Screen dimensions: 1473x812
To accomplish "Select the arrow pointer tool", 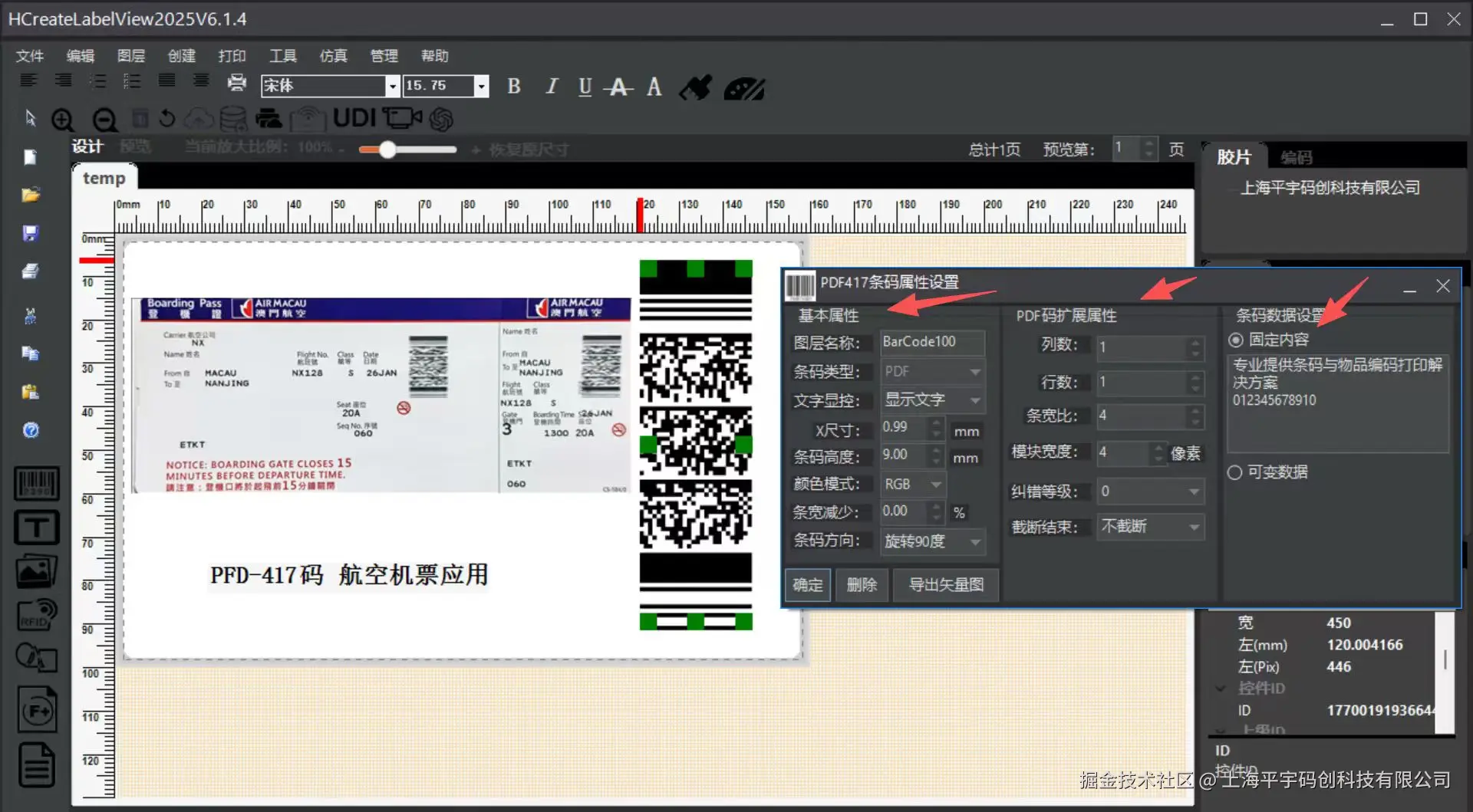I will [x=31, y=118].
